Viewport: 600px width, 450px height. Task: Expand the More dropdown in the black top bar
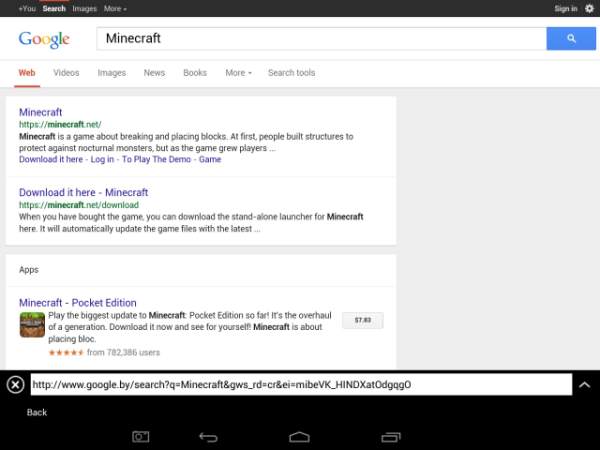tap(115, 8)
